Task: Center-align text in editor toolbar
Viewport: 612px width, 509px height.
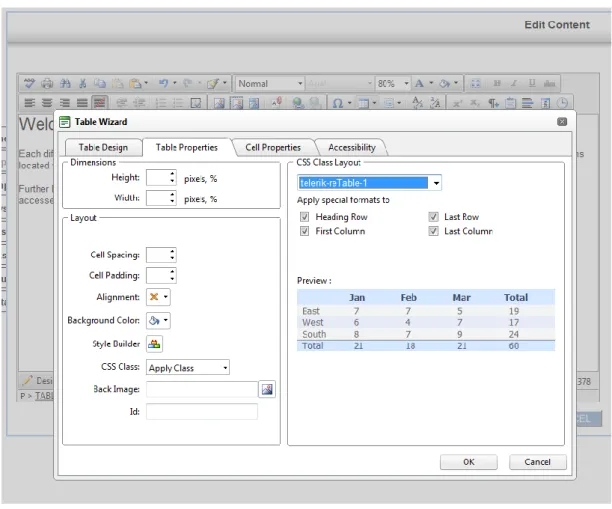Action: [x=47, y=103]
